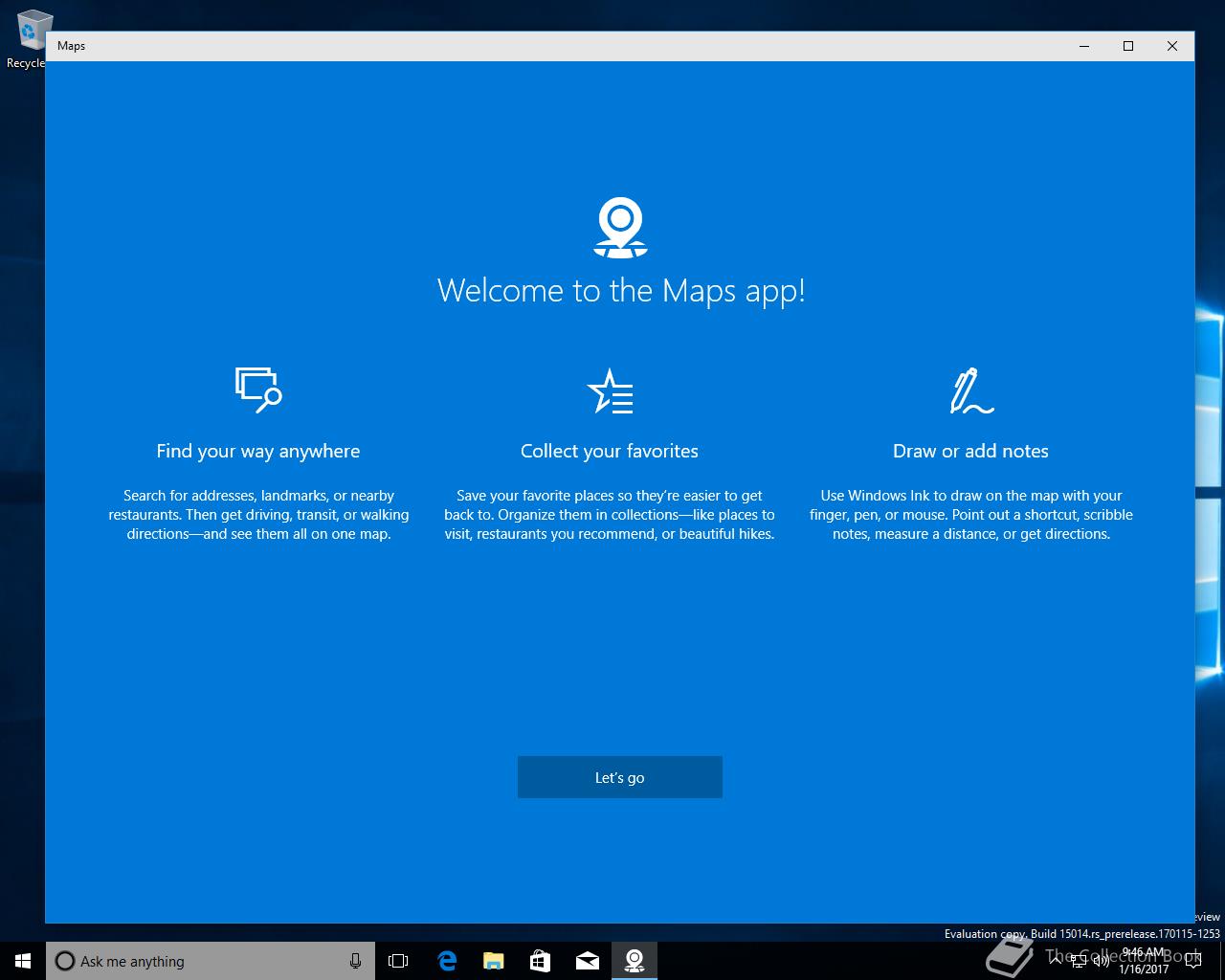Screen dimensions: 1225x980
Task: Click the "Welcome to the Maps app!" heading
Action: pyautogui.click(x=621, y=290)
